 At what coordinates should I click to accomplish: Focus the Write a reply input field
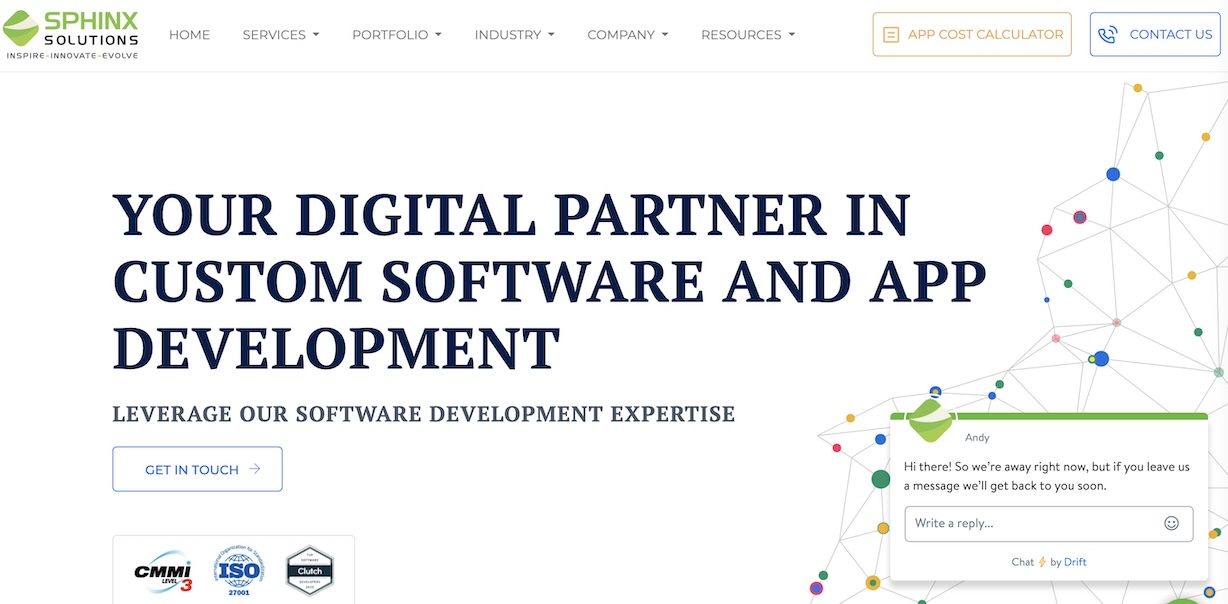[x=1030, y=523]
